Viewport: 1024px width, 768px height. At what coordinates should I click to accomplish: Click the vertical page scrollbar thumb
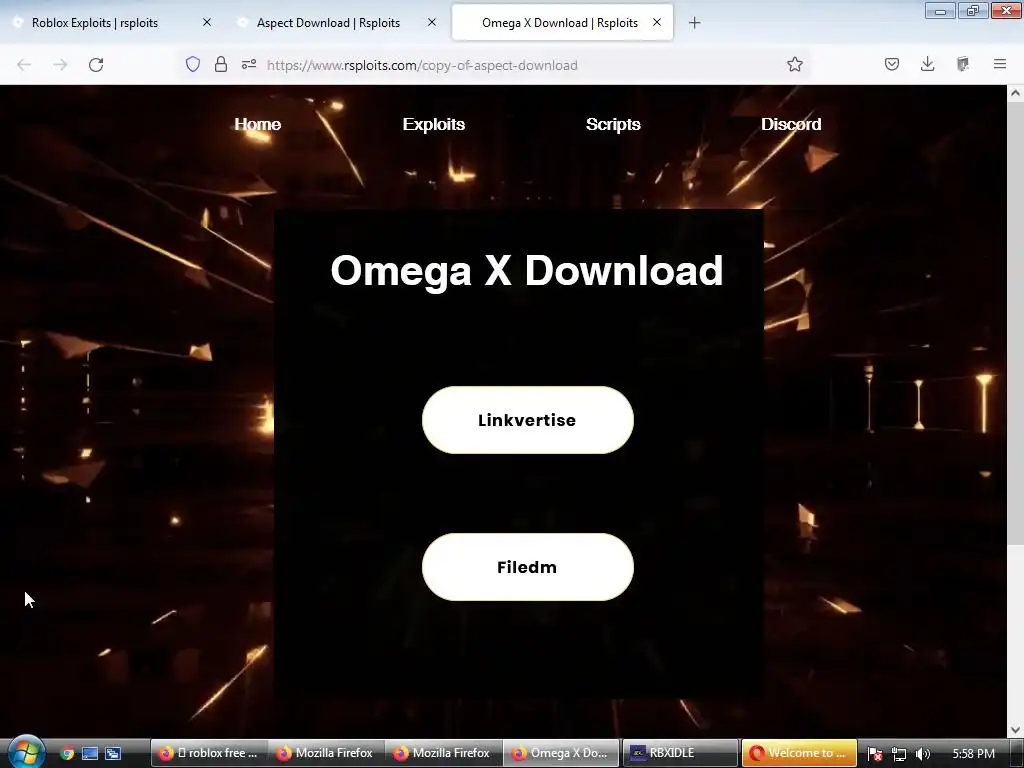click(x=1015, y=323)
